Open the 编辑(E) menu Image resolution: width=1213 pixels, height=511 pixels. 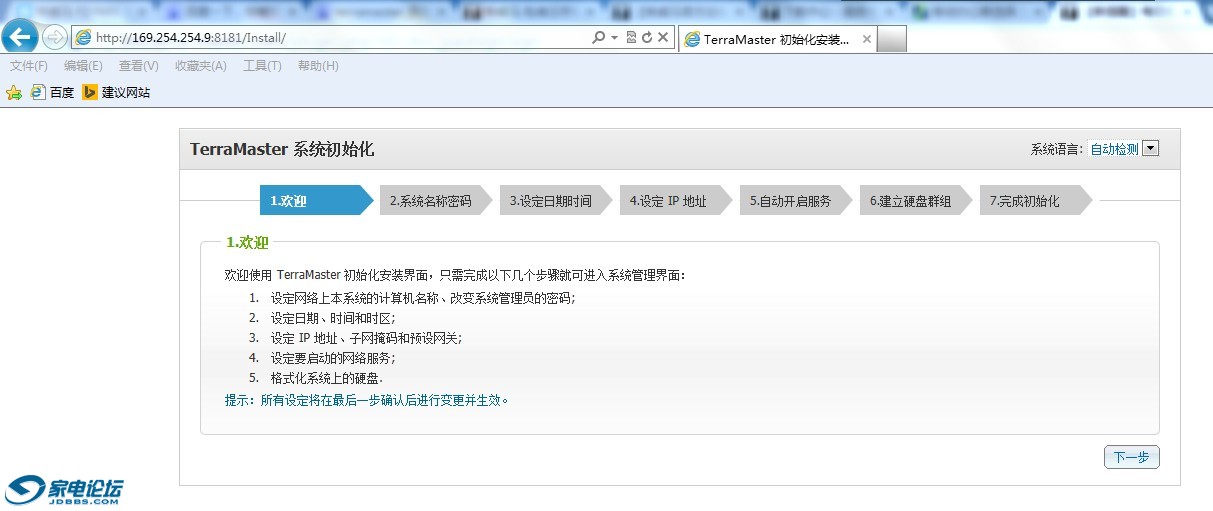tap(83, 66)
